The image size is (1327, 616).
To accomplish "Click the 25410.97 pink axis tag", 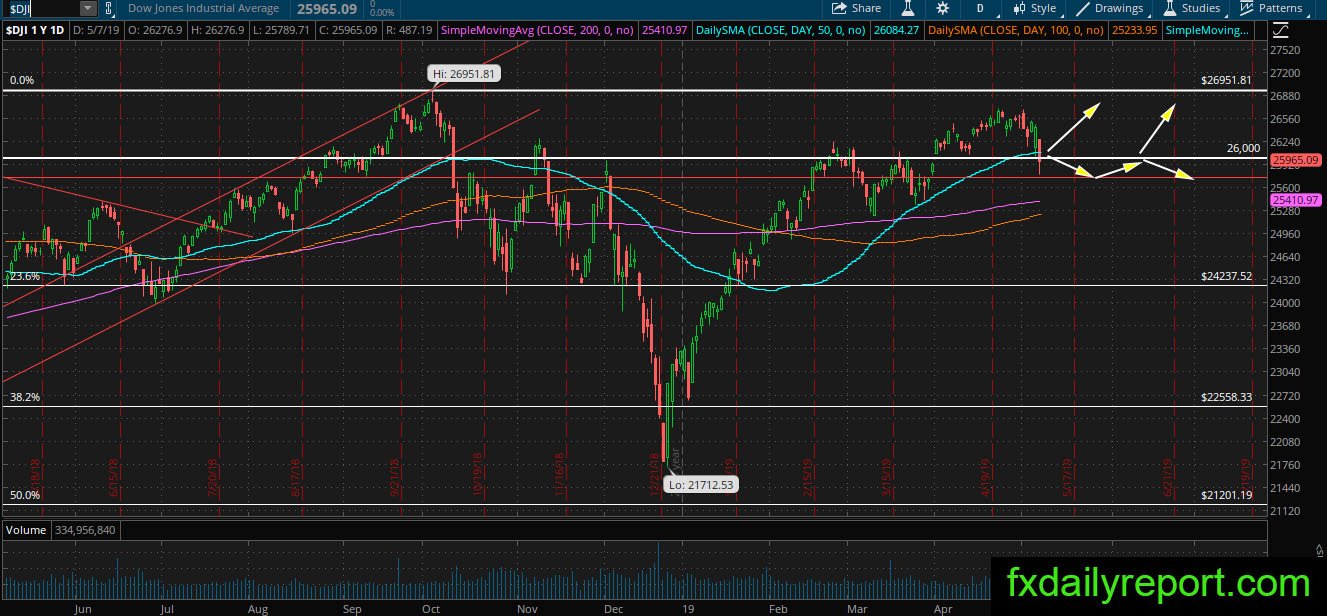I will click(1295, 200).
